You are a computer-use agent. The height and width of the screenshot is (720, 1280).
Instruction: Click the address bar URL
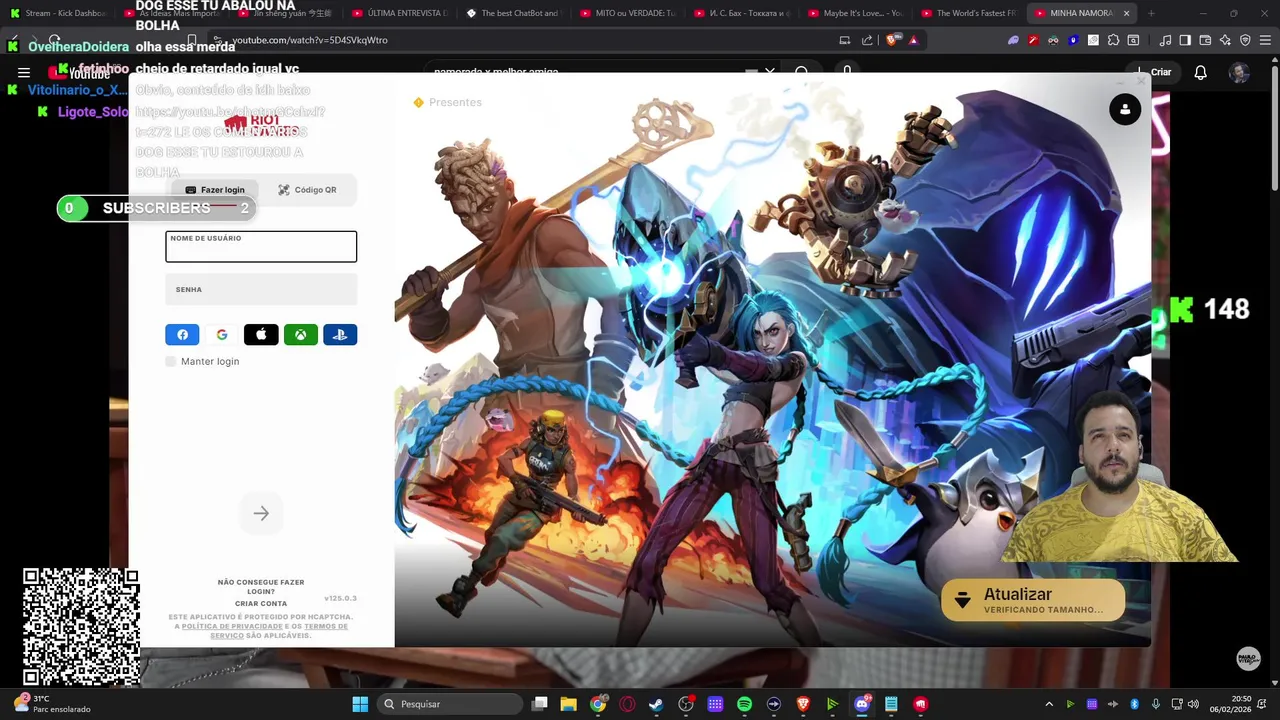point(310,40)
